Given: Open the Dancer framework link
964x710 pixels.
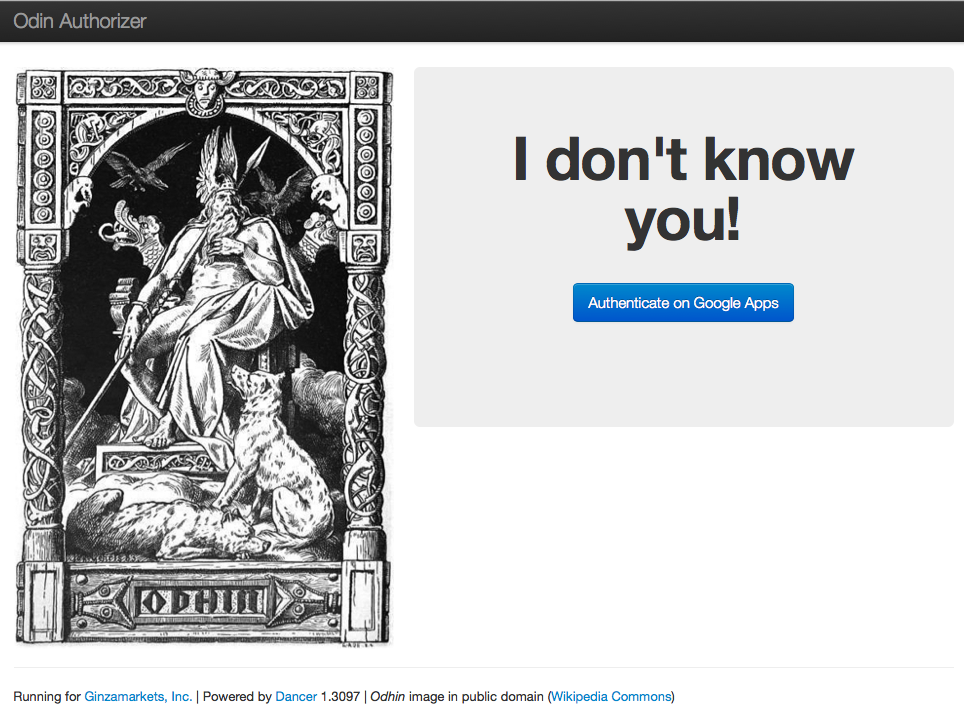Looking at the screenshot, I should pos(296,696).
